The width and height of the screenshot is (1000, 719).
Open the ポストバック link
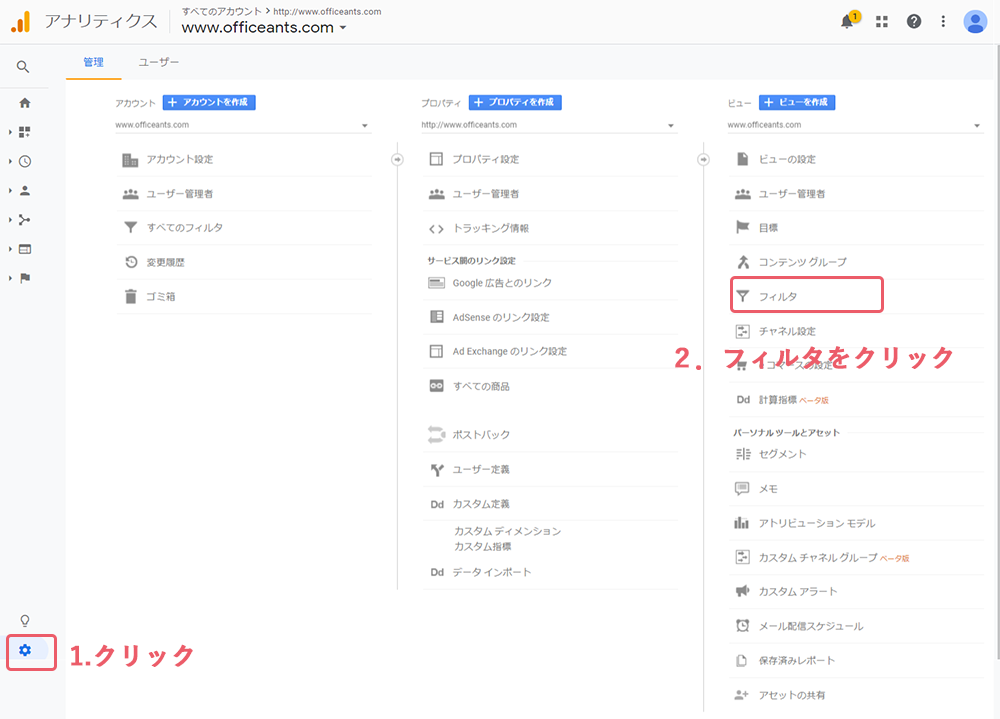[x=482, y=434]
